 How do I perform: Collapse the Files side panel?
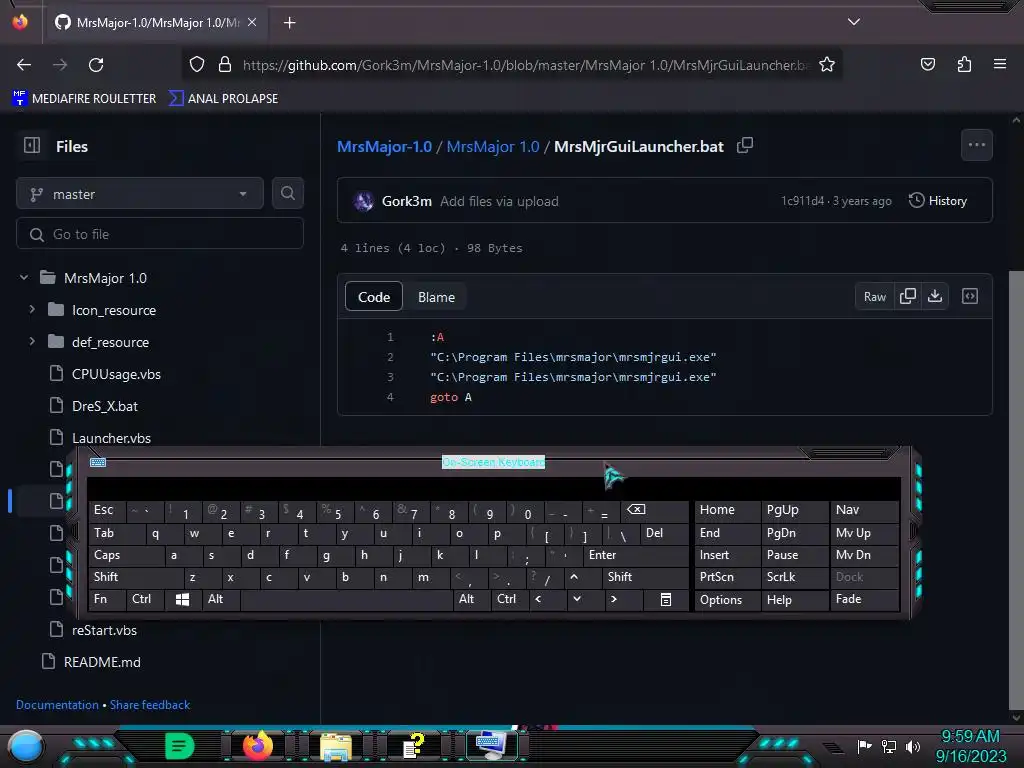32,146
